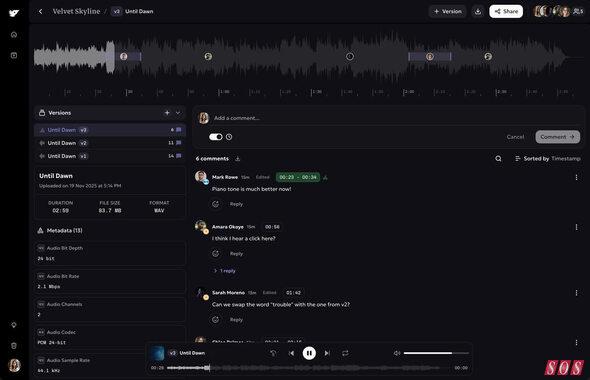Click the + Version button
The width and height of the screenshot is (590, 380).
pyautogui.click(x=448, y=11)
